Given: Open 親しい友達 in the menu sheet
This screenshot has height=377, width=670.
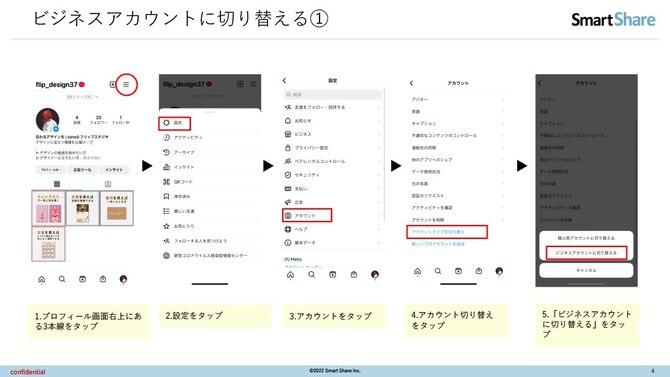Looking at the screenshot, I should (x=210, y=211).
